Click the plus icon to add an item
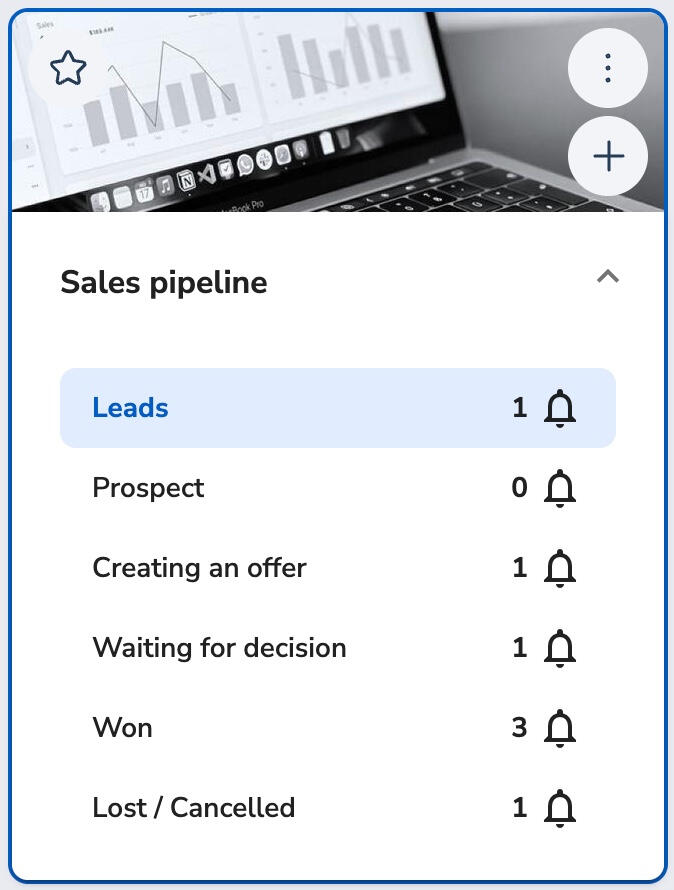Image resolution: width=674 pixels, height=890 pixels. click(608, 156)
